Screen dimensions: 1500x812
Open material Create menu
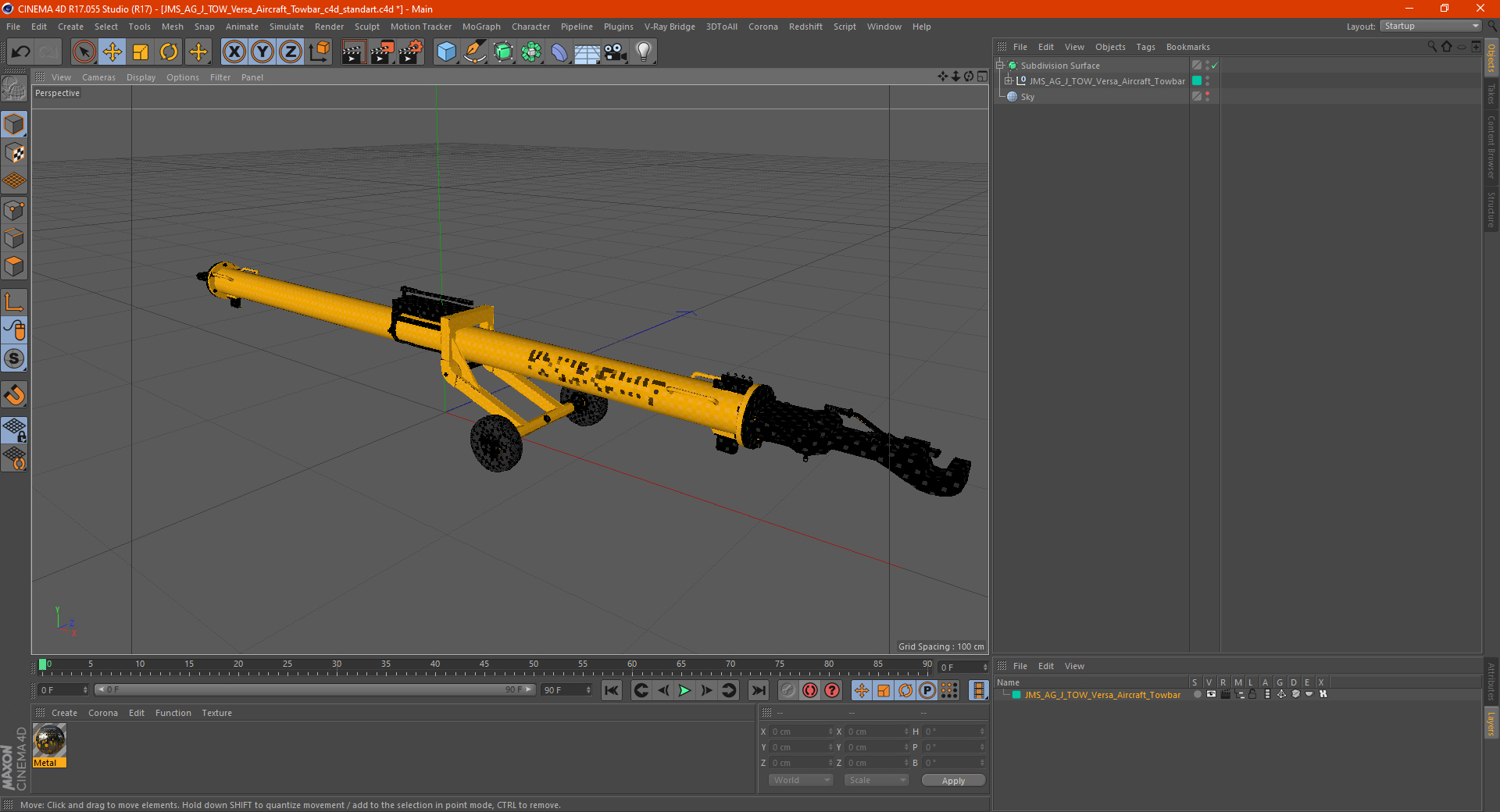[64, 713]
